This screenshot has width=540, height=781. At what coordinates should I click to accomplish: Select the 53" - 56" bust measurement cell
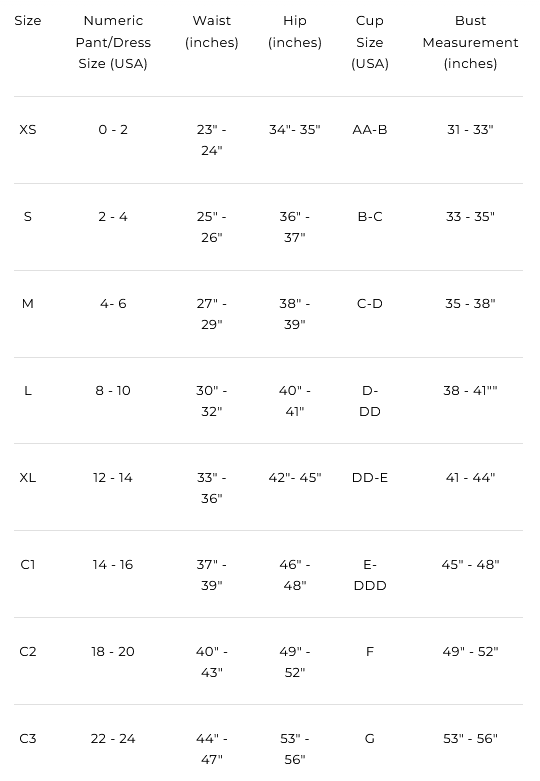point(470,738)
